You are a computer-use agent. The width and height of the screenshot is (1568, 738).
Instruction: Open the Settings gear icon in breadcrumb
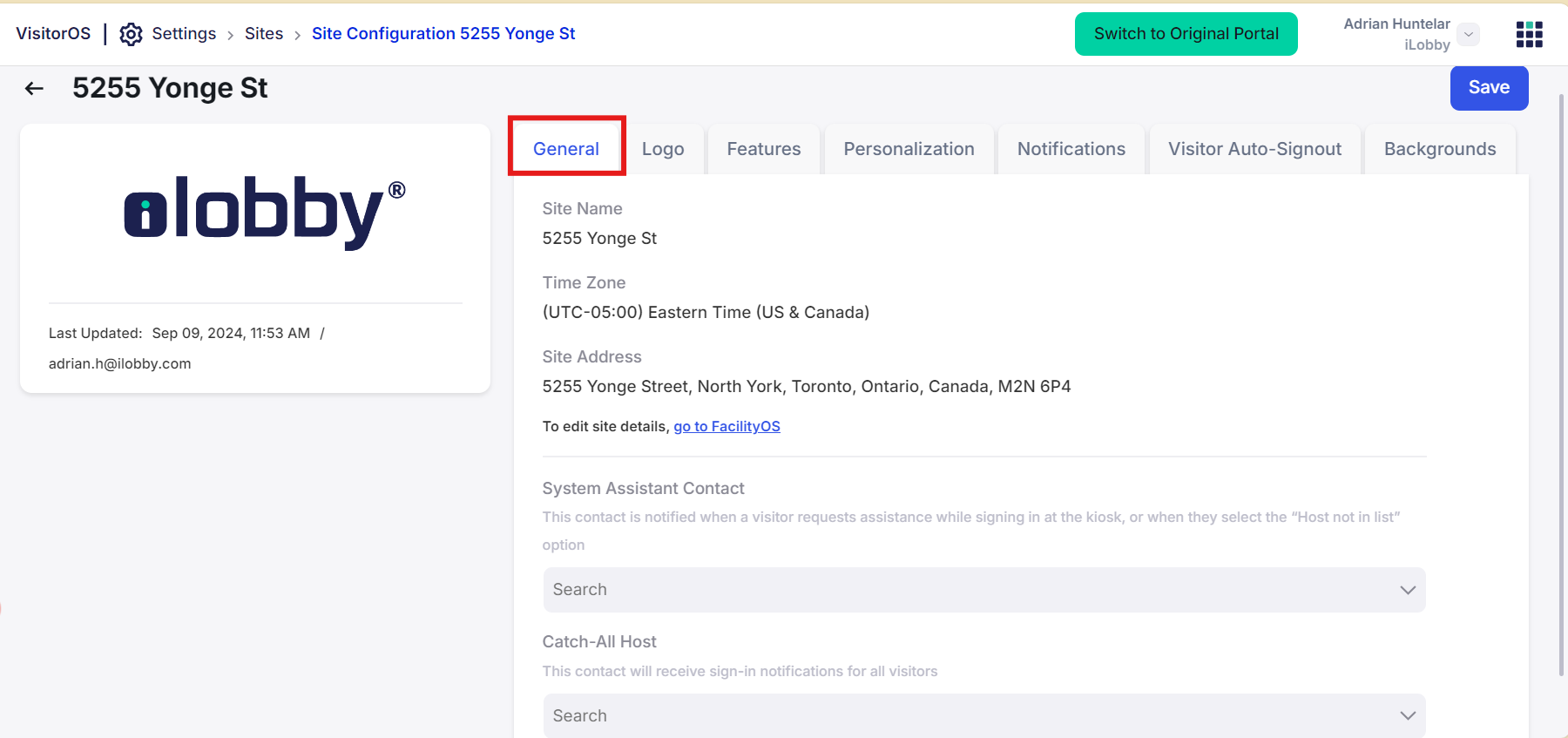point(131,34)
